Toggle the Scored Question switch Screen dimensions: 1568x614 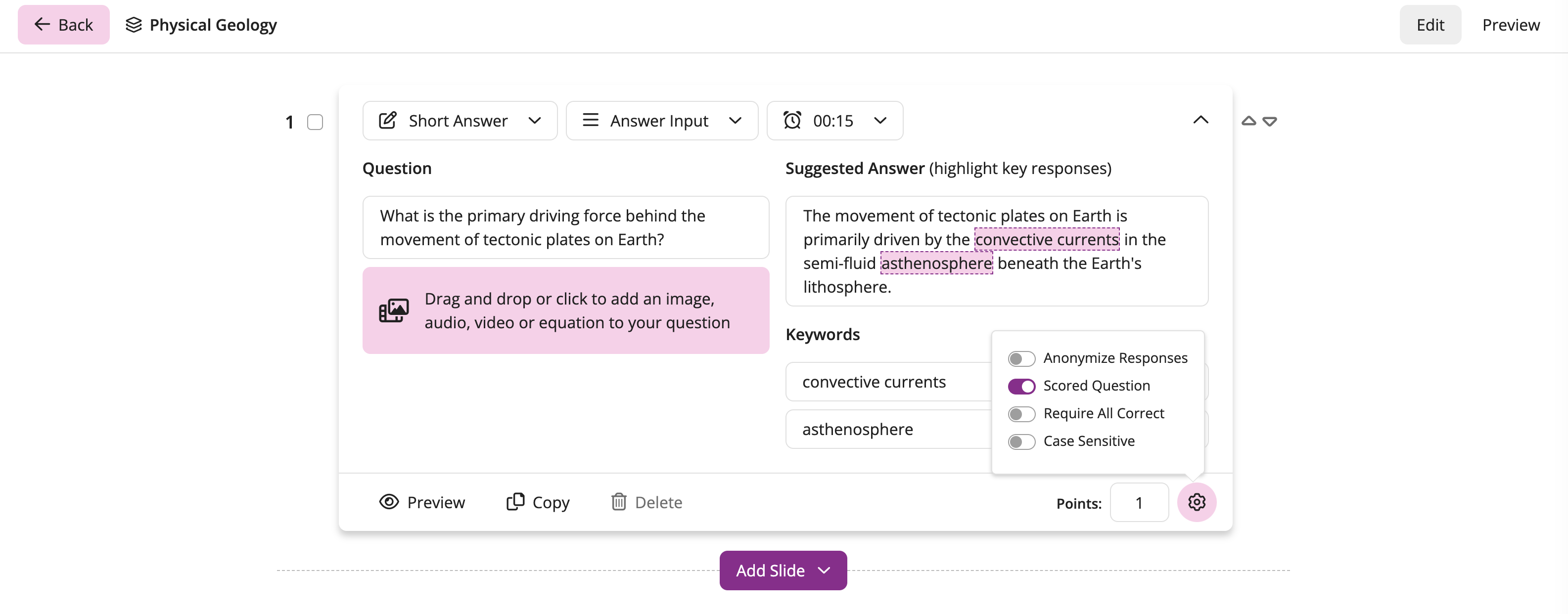coord(1020,385)
